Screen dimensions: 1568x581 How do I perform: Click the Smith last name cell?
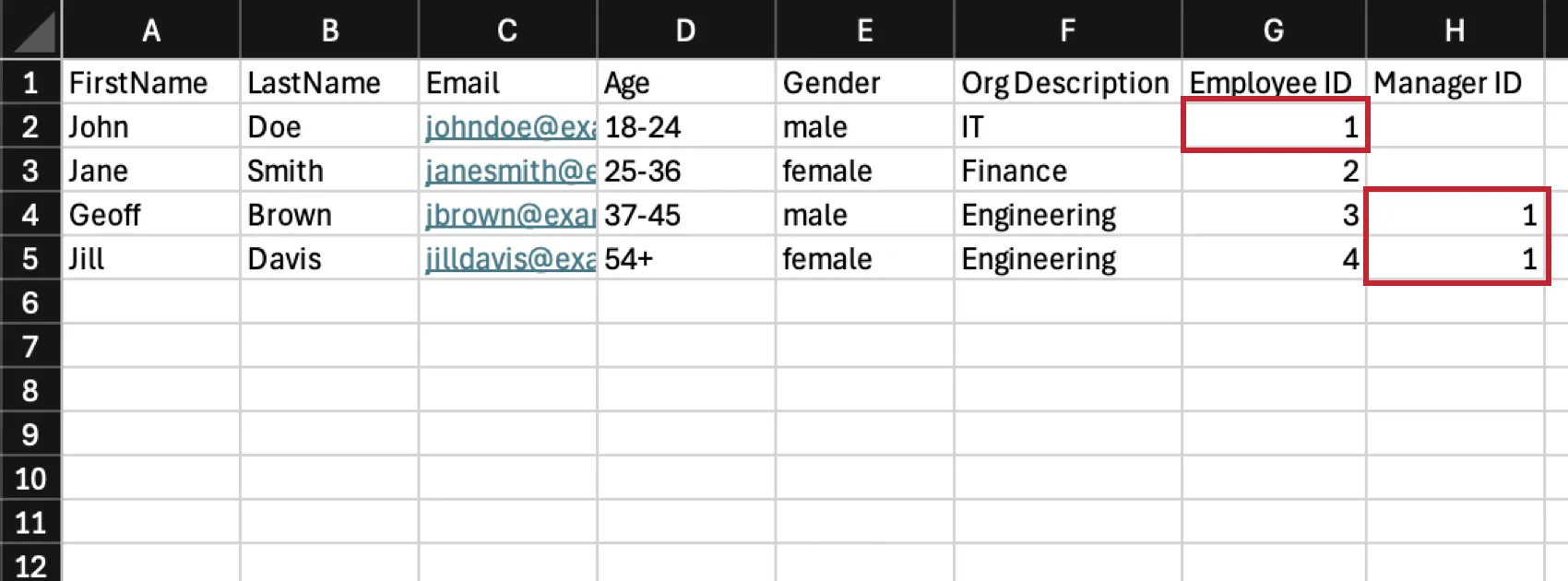pyautogui.click(x=328, y=172)
